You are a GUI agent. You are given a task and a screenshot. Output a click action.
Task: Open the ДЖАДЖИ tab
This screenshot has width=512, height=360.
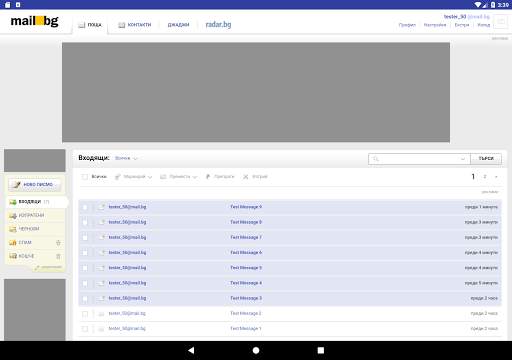pos(178,25)
